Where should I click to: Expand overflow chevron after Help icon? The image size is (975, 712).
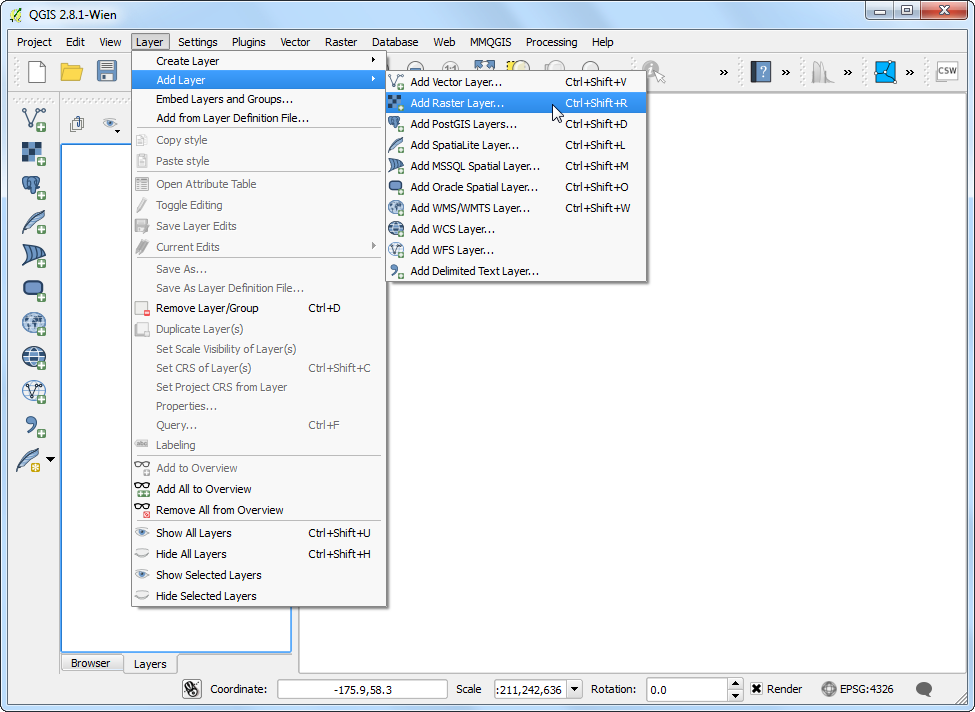coord(786,72)
